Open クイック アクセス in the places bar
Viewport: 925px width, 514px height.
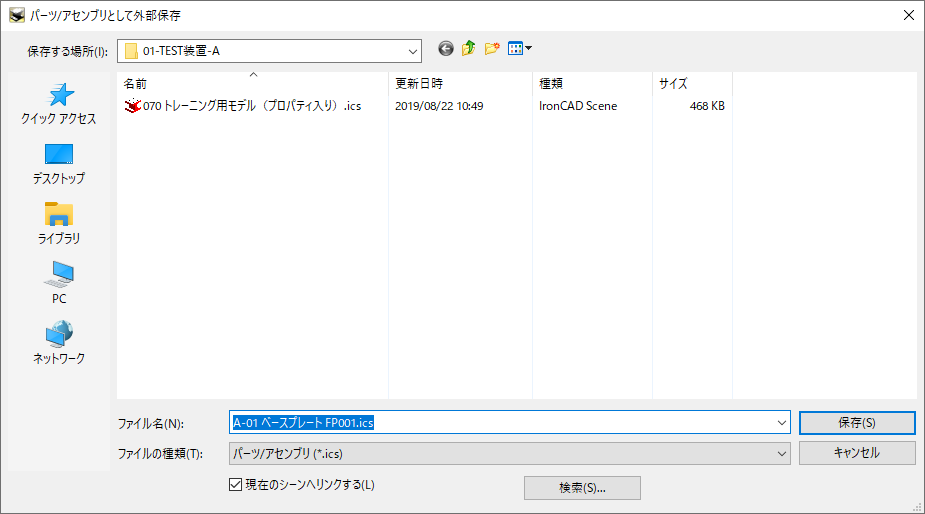59,104
